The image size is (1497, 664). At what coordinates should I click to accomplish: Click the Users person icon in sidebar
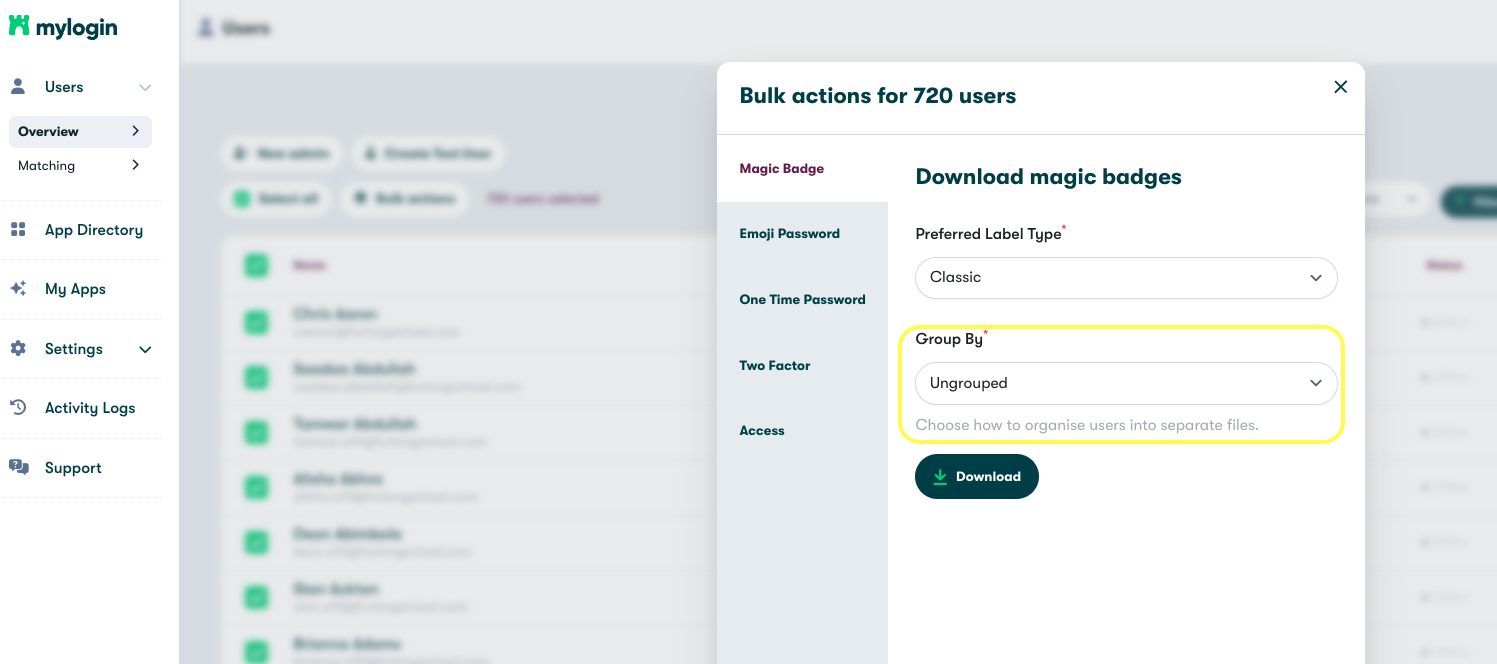18,87
